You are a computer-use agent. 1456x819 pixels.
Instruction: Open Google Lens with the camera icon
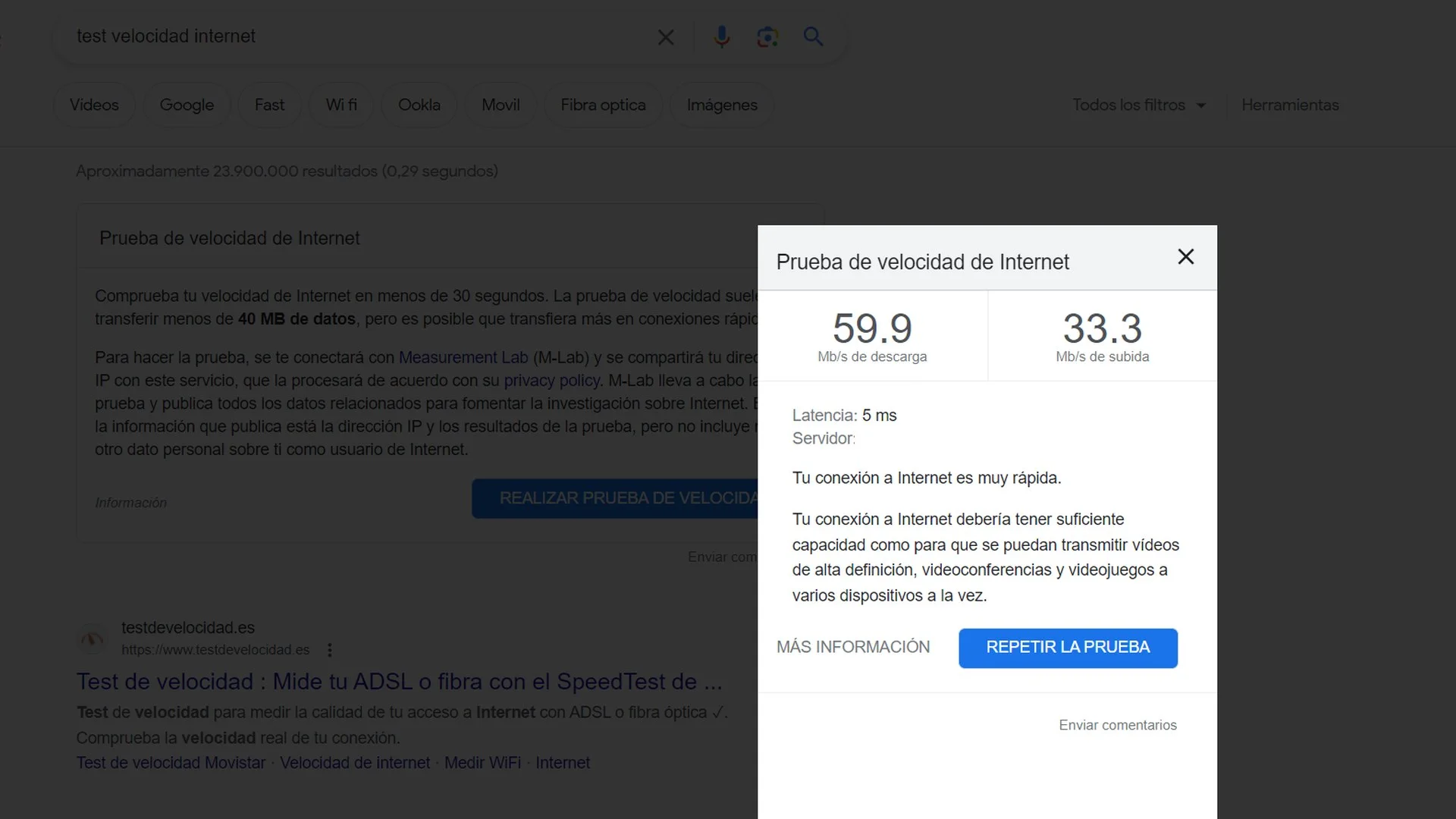point(767,36)
